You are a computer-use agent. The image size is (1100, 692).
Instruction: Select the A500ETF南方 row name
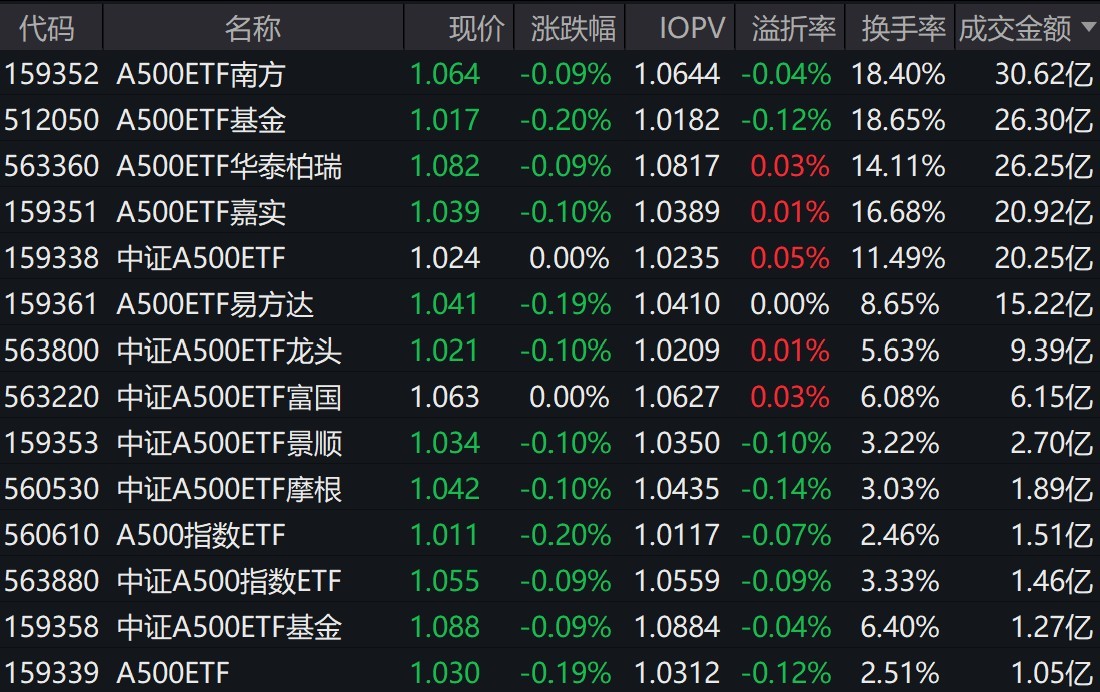(201, 74)
